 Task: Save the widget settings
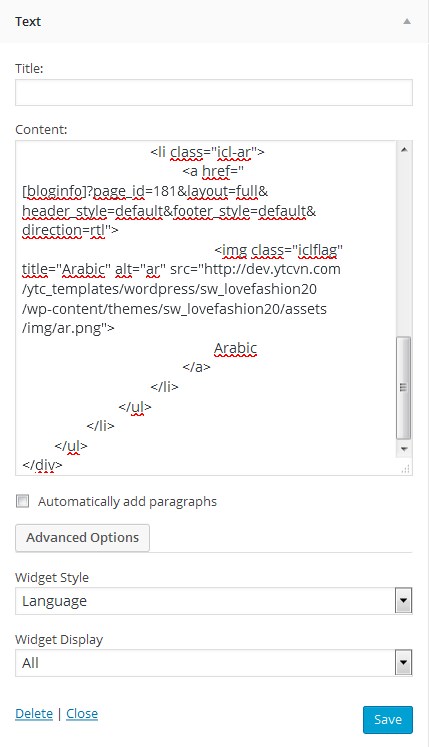click(388, 720)
